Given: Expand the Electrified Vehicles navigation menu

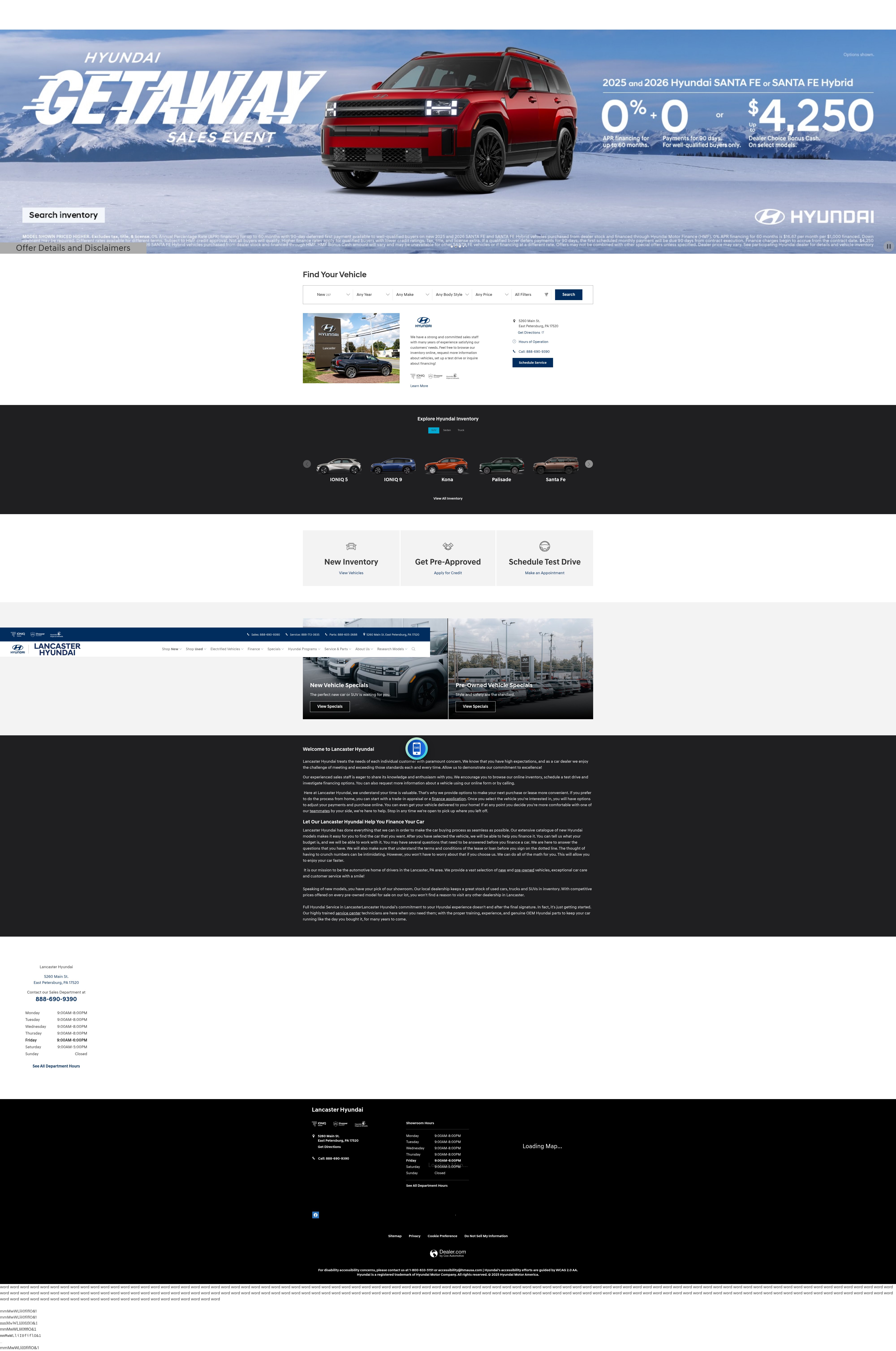Looking at the screenshot, I should pyautogui.click(x=227, y=649).
